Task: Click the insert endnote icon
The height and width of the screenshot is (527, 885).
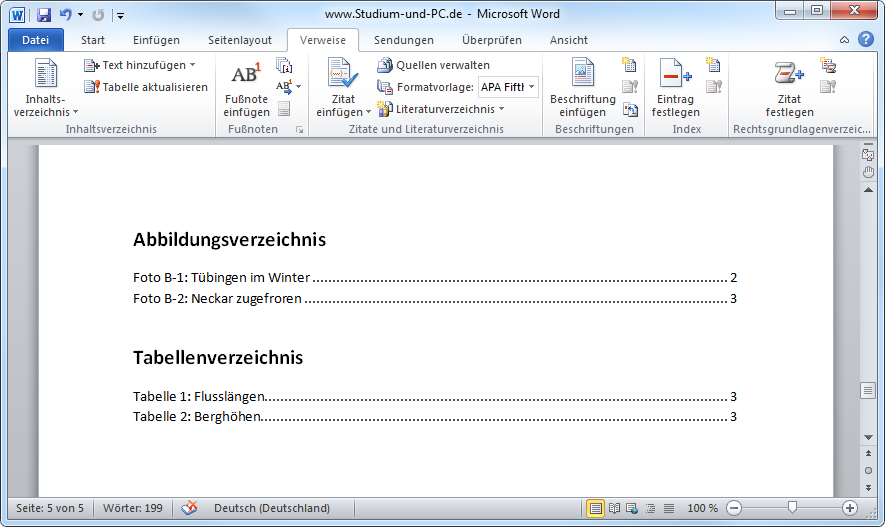Action: coord(284,65)
